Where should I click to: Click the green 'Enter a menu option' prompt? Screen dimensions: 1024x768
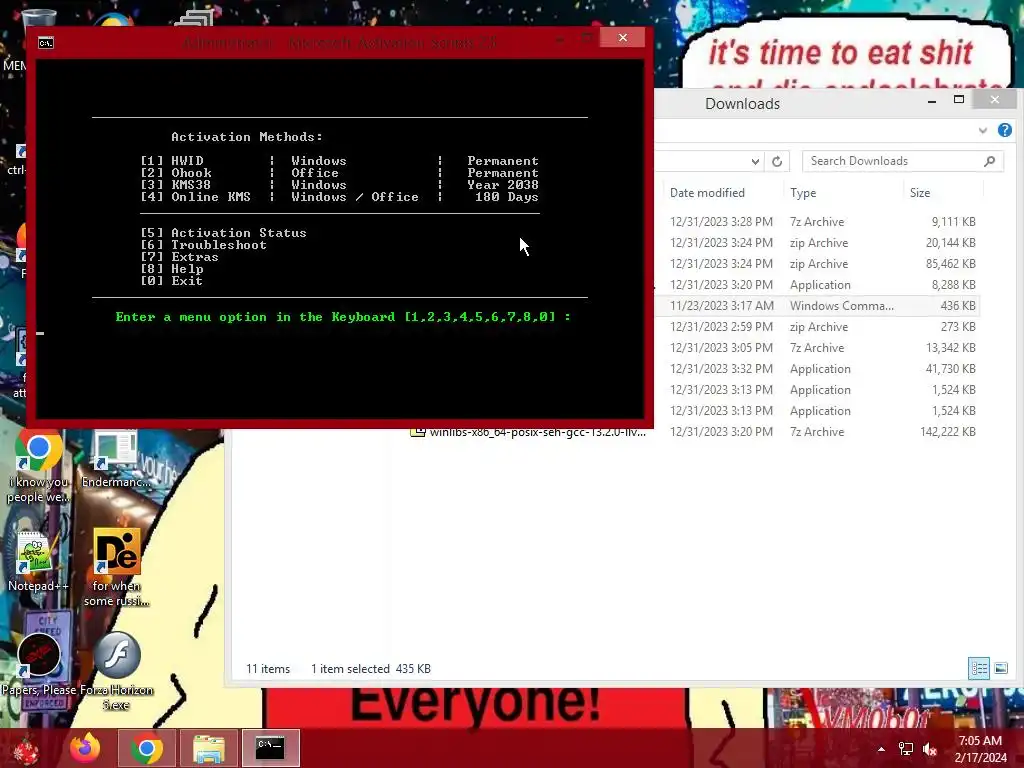tap(343, 317)
